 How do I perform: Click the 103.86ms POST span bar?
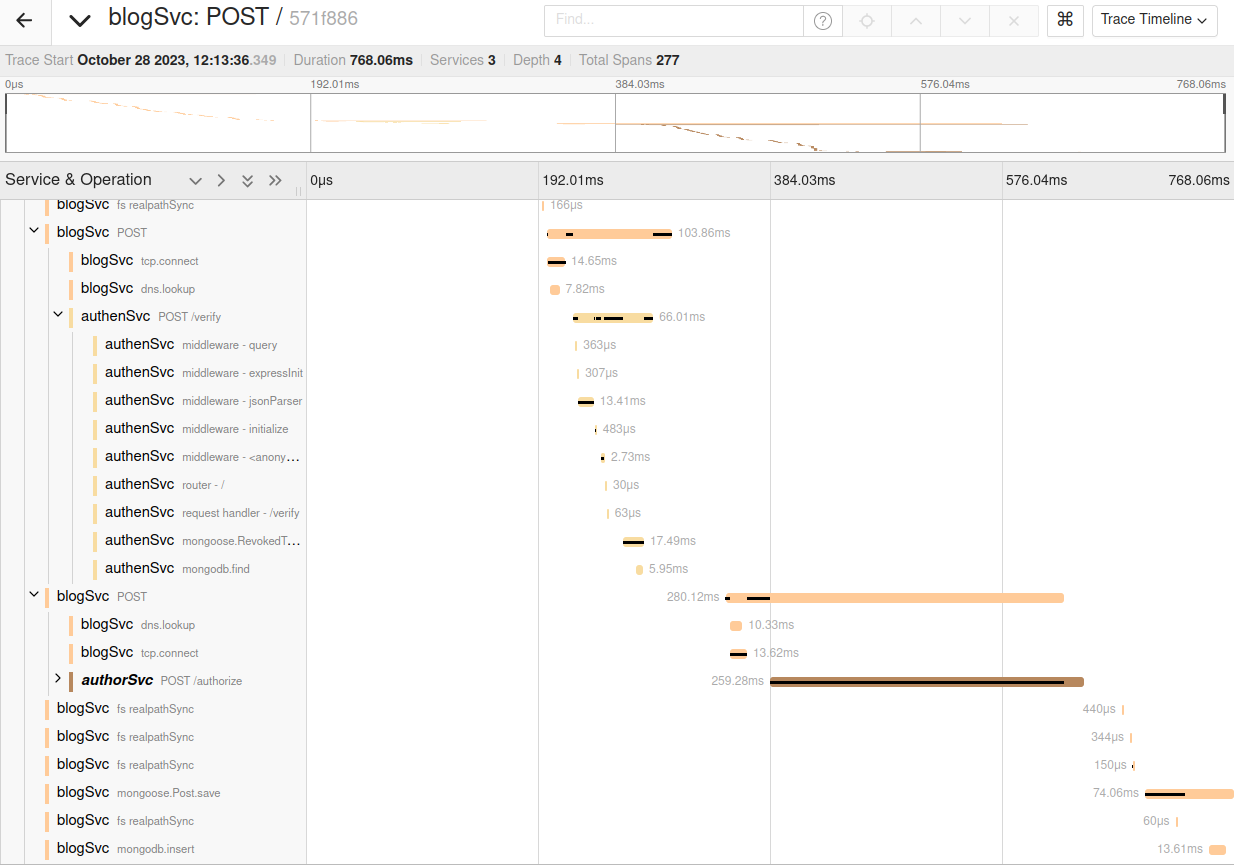tap(609, 233)
